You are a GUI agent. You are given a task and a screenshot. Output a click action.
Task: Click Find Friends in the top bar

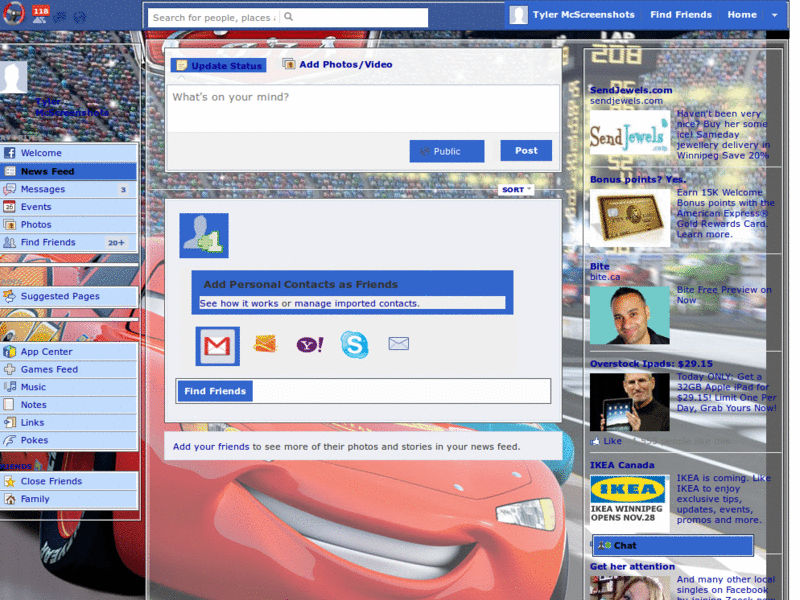681,15
